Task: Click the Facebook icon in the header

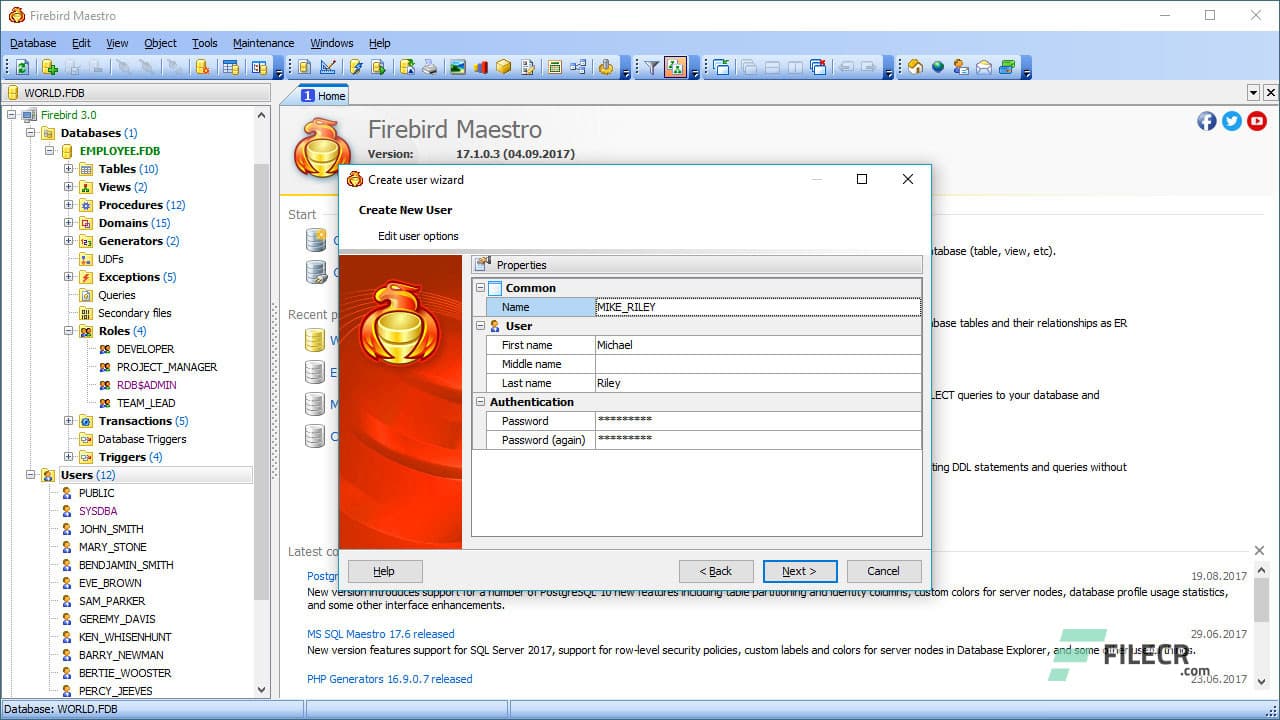Action: point(1207,120)
